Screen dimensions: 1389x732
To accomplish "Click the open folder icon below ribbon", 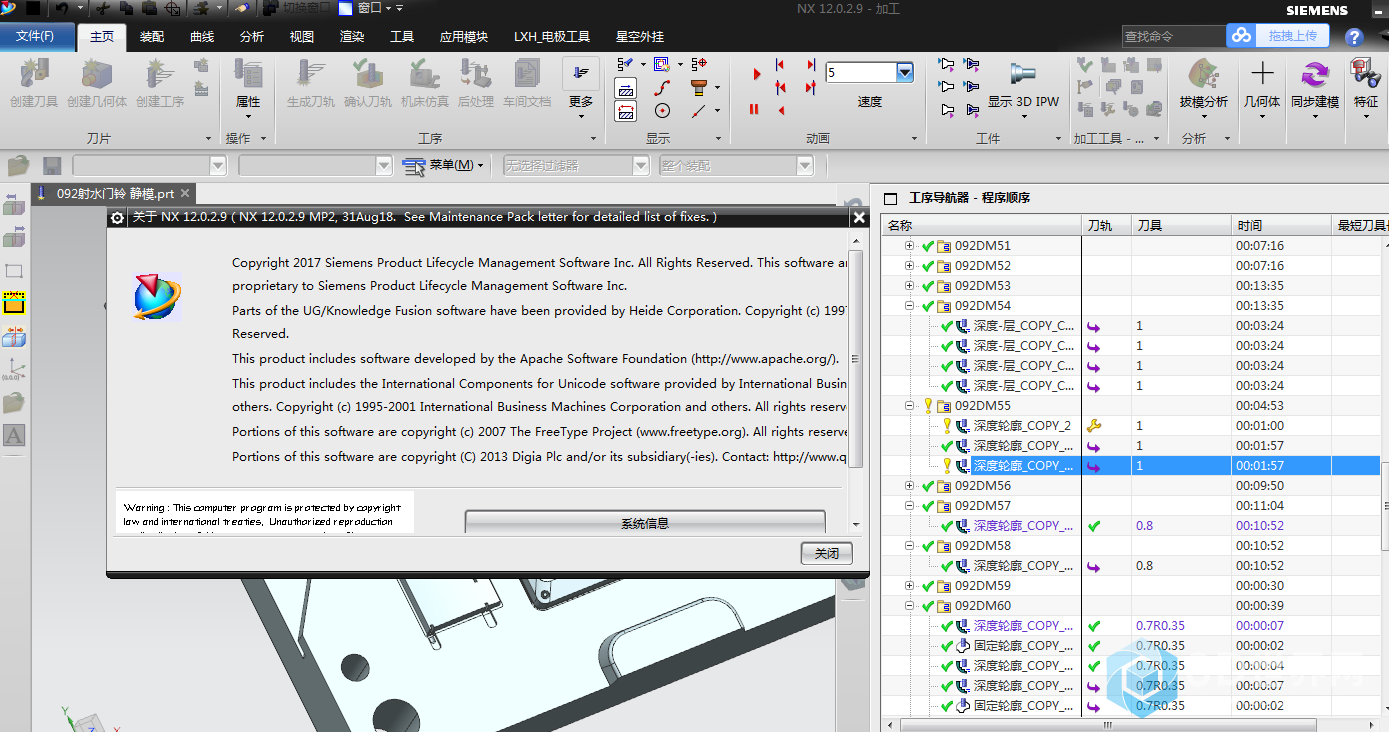I will [x=19, y=165].
